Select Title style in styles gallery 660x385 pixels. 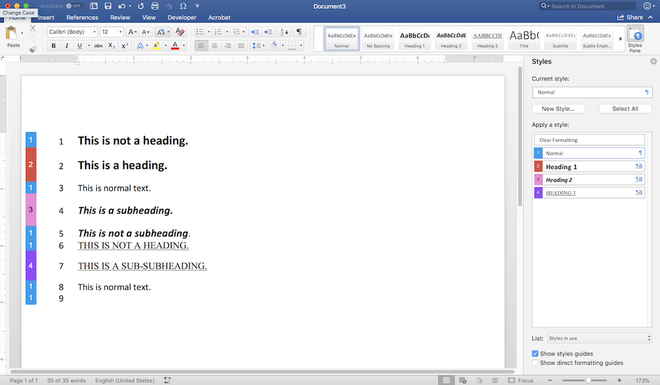524,39
